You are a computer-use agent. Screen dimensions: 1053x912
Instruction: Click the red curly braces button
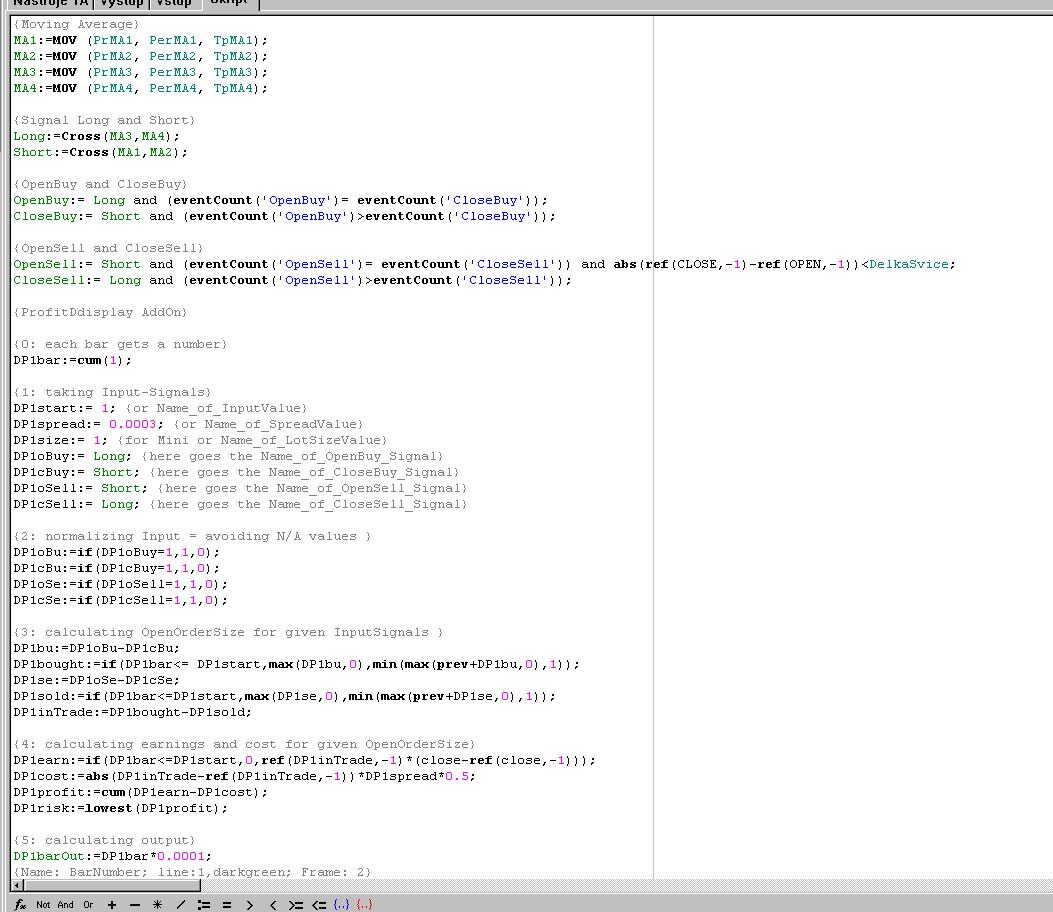tap(364, 904)
